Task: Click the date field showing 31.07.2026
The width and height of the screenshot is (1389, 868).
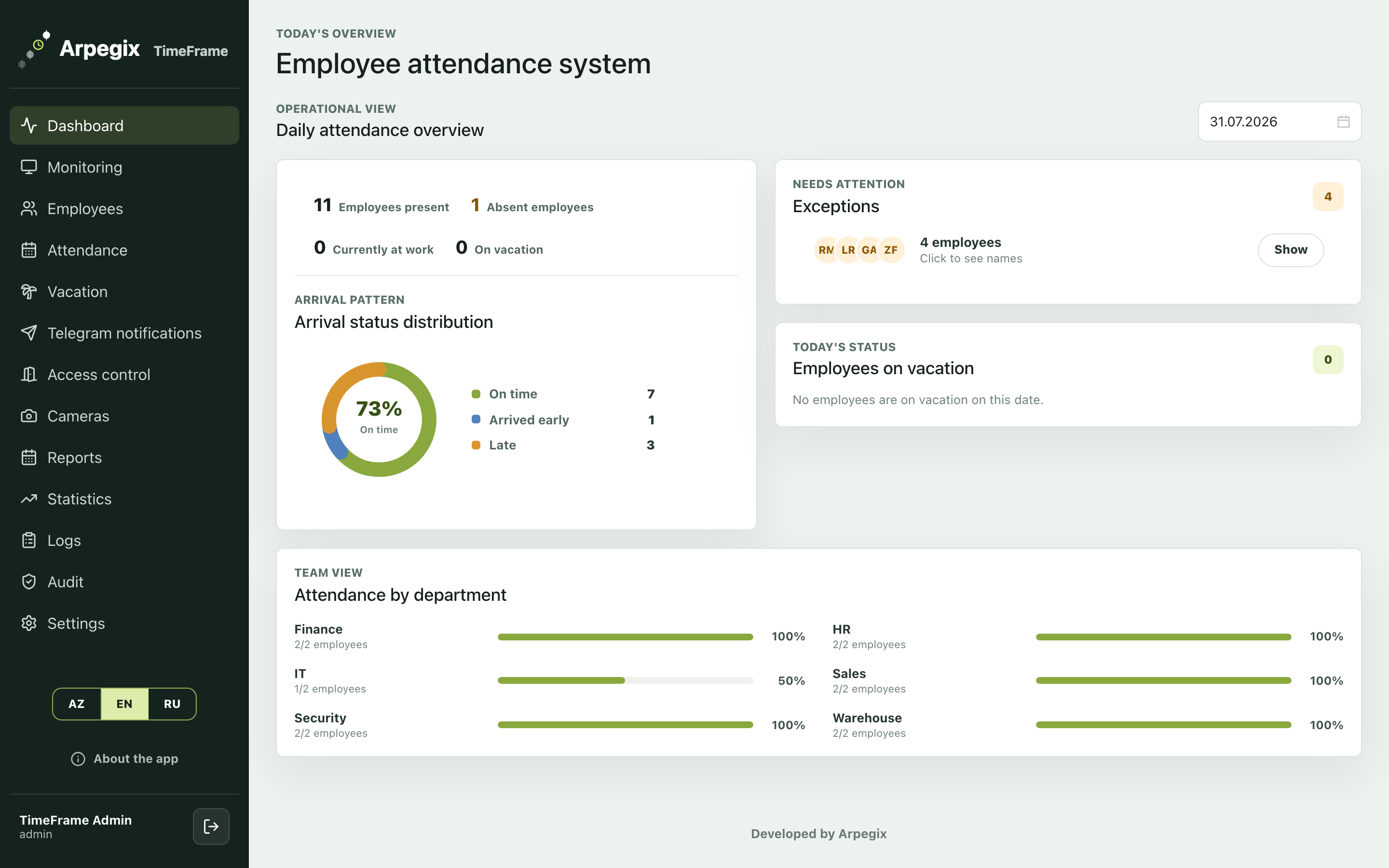Action: [x=1280, y=121]
